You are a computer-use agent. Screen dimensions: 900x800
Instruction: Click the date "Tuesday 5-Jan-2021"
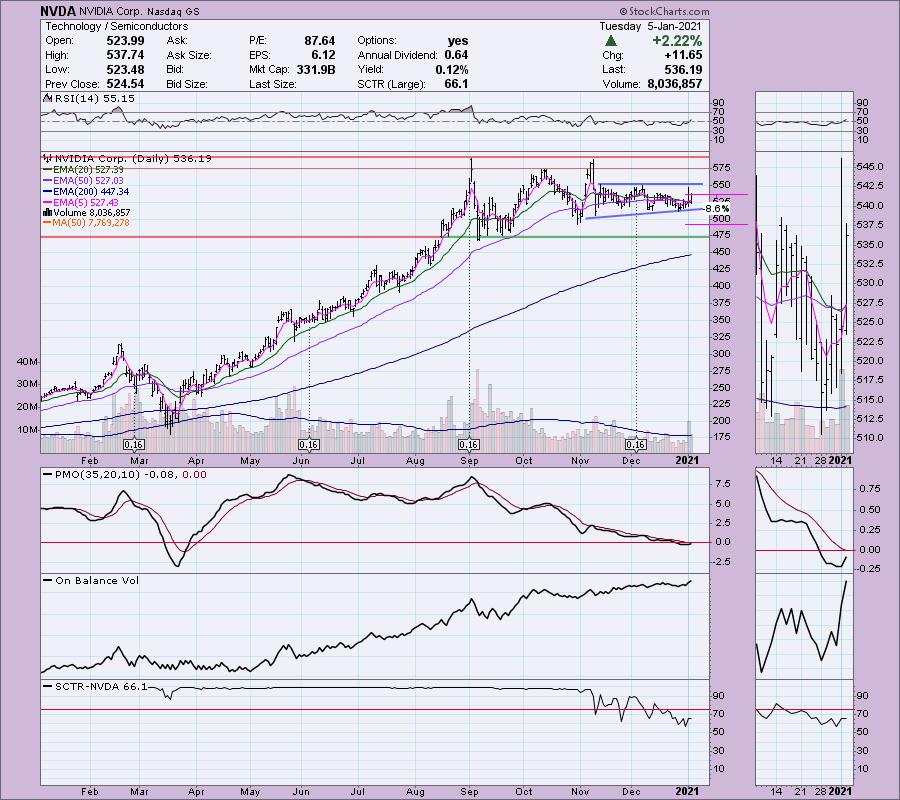(650, 26)
